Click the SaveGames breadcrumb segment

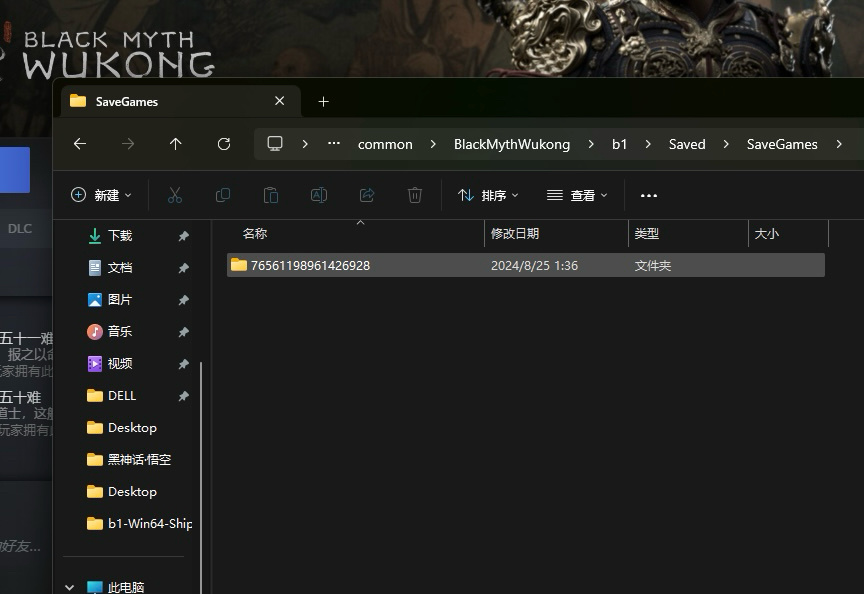pos(782,144)
